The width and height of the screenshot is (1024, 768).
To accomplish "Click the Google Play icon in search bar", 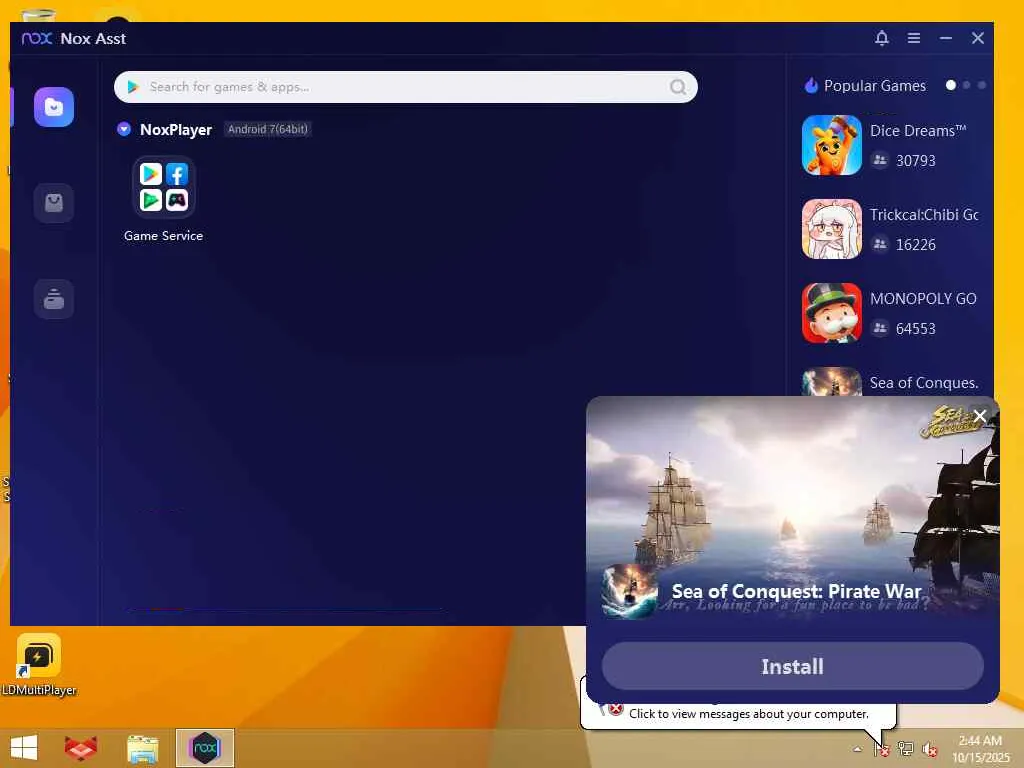I will [133, 87].
